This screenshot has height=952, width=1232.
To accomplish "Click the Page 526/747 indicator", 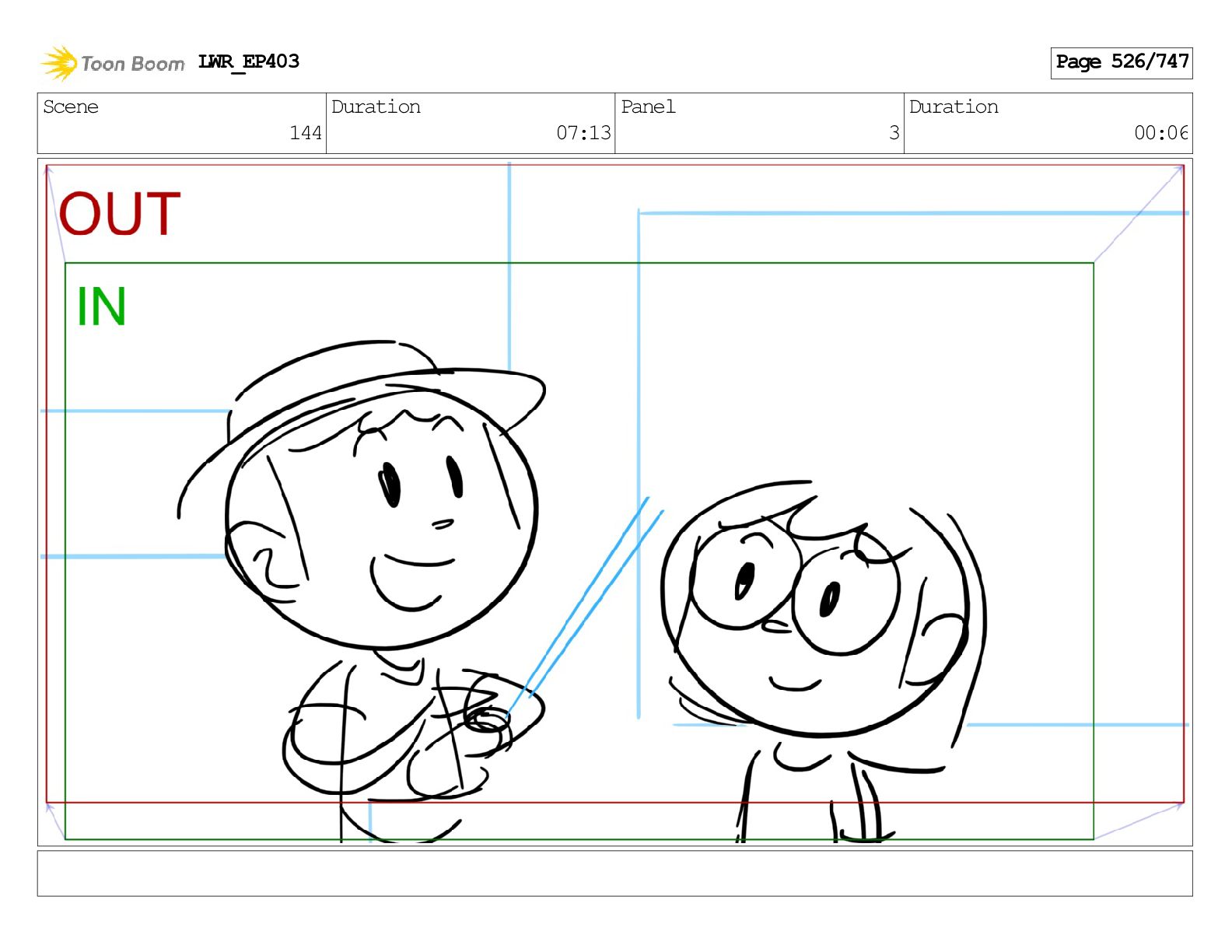I will (1122, 62).
